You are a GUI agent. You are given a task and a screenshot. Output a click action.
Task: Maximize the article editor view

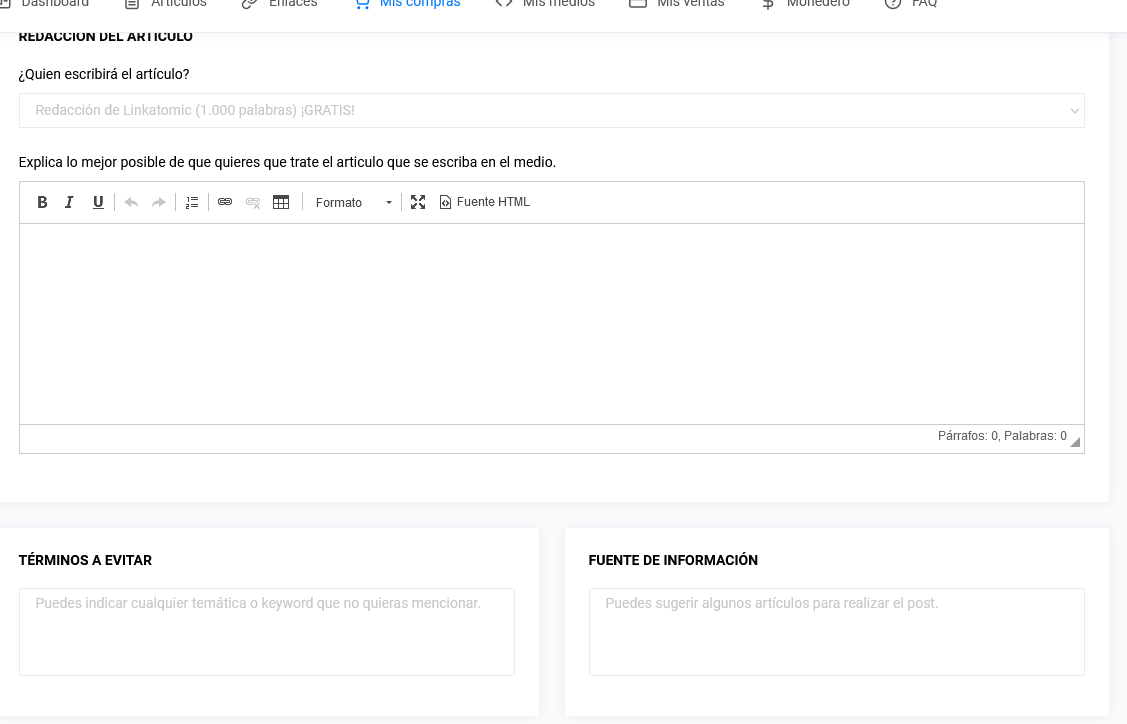point(418,202)
